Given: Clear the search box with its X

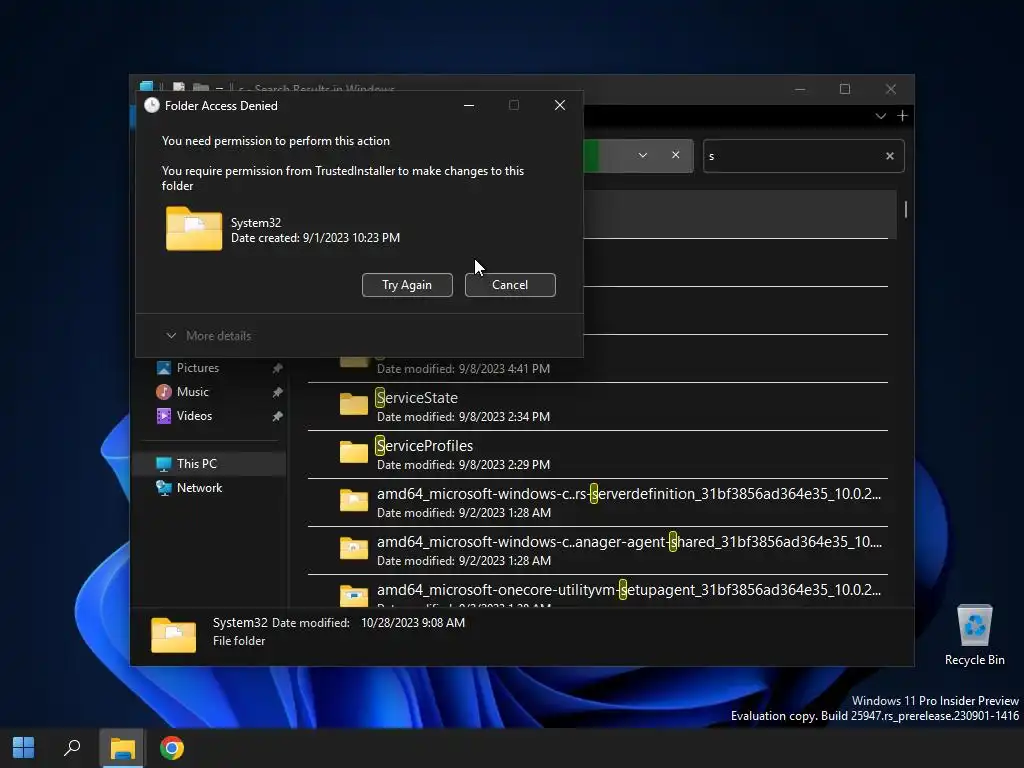Looking at the screenshot, I should tap(889, 156).
